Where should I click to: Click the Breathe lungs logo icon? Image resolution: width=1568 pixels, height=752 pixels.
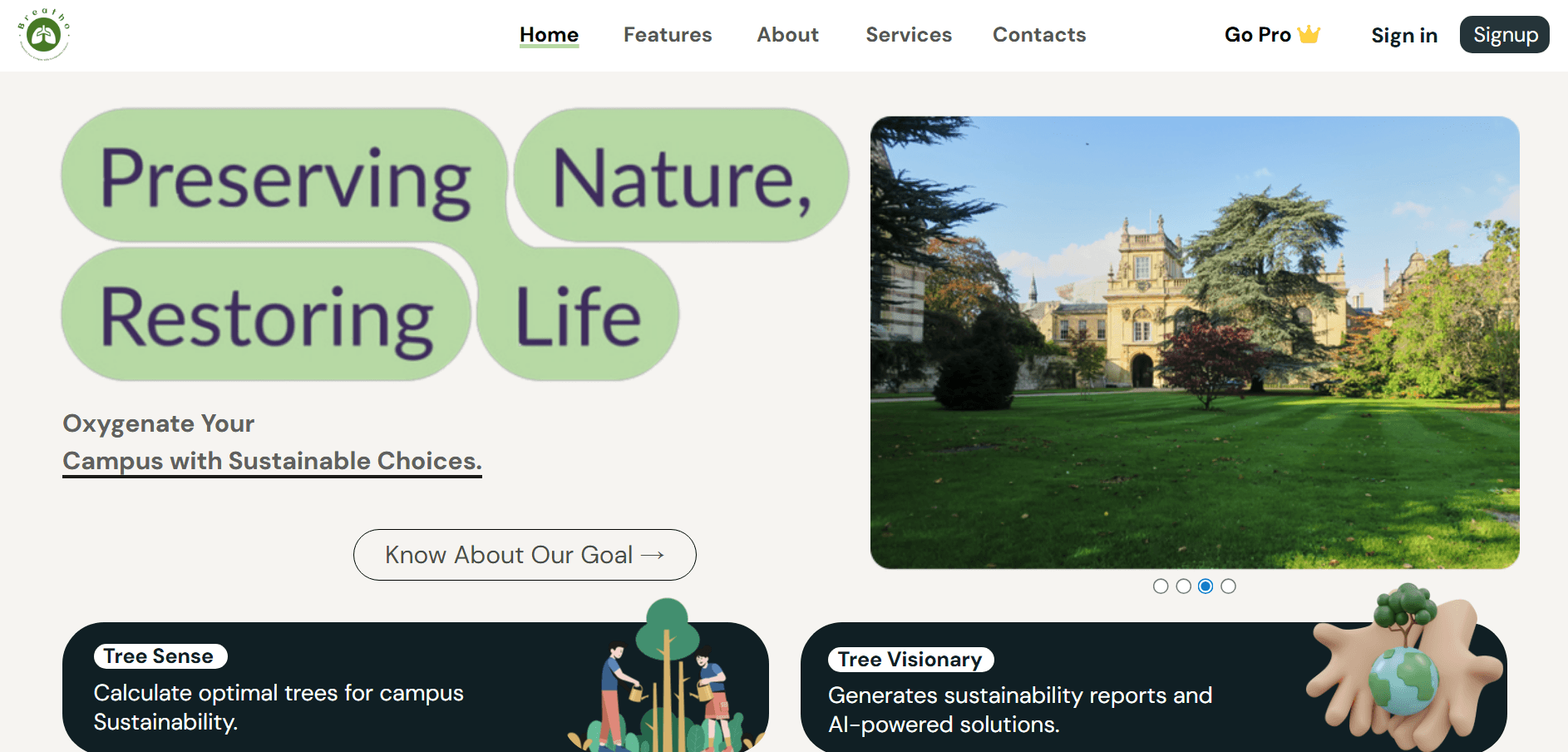[x=44, y=35]
